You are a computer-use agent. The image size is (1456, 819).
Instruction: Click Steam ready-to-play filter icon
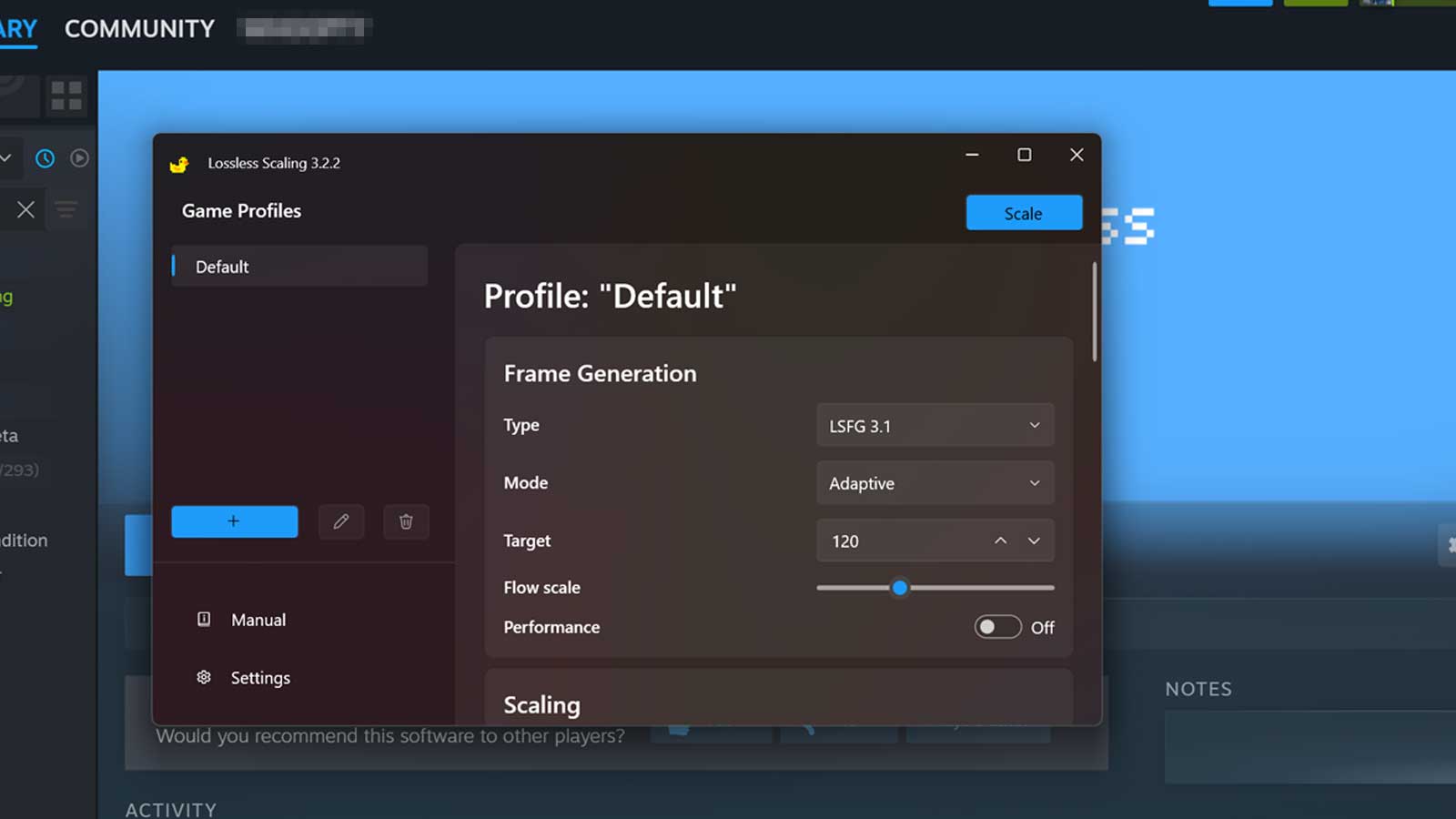(x=80, y=158)
